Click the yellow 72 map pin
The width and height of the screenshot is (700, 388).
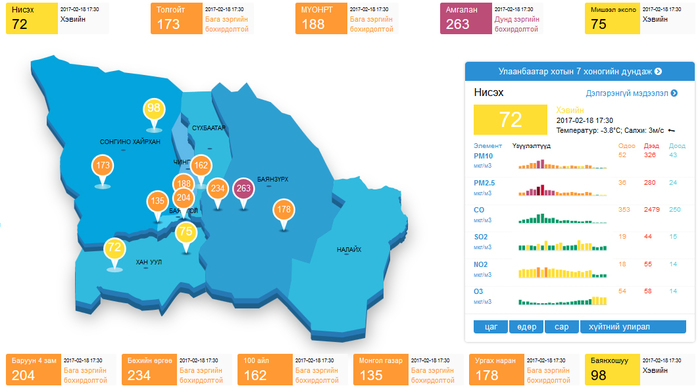114,248
